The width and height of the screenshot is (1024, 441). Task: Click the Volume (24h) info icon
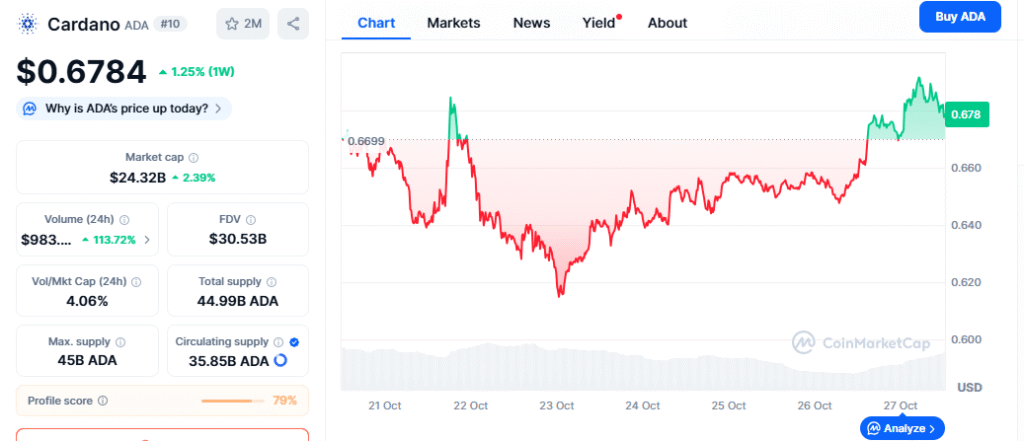pos(123,220)
